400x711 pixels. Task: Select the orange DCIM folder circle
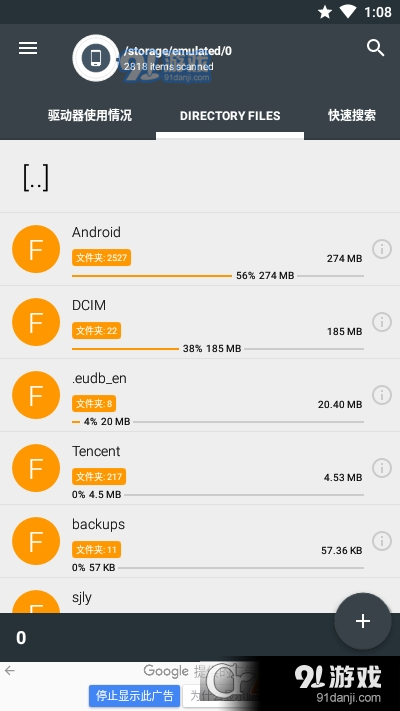(x=36, y=322)
